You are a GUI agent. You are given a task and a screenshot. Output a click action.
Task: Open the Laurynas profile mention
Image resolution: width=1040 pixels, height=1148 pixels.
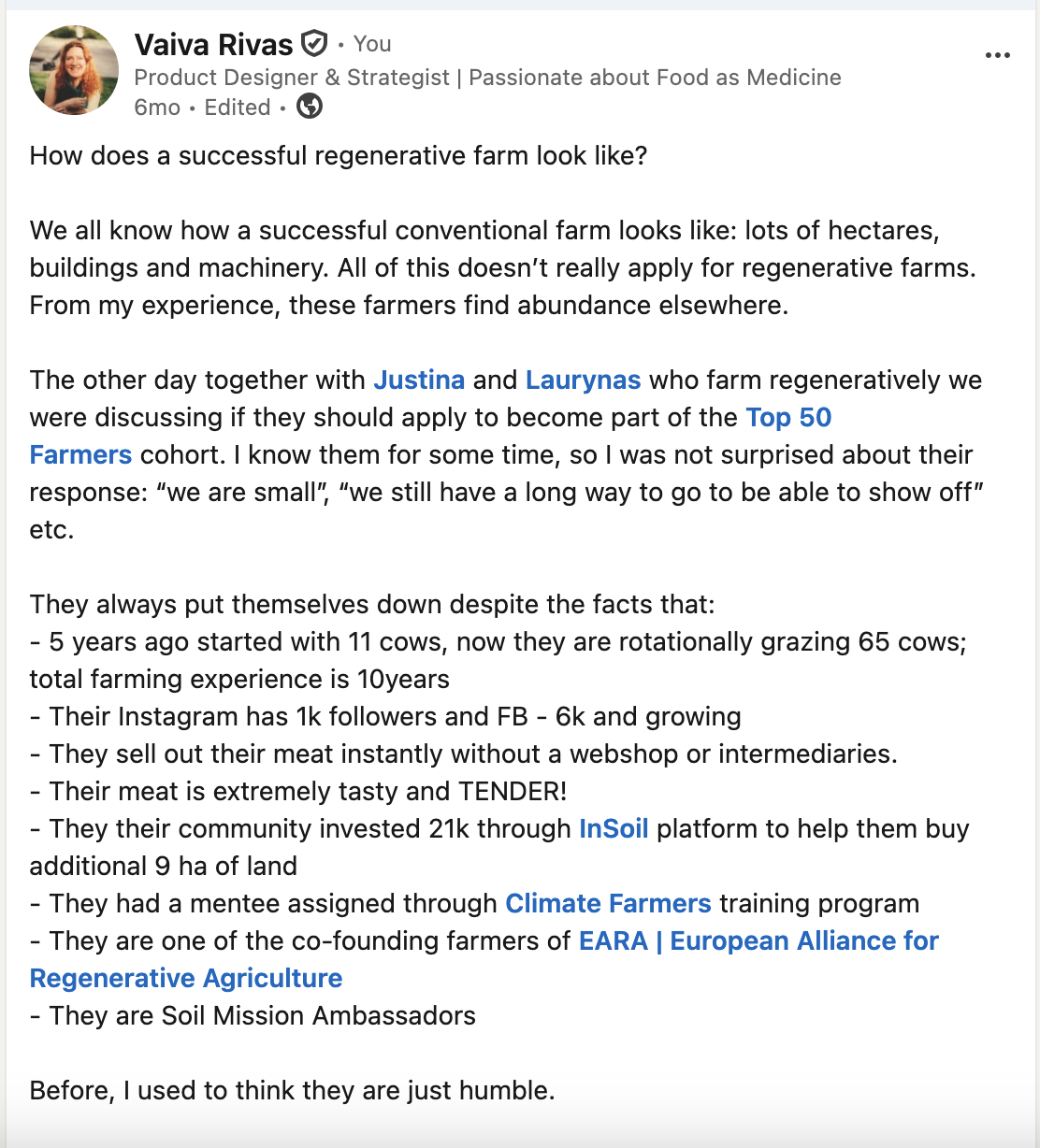click(583, 380)
